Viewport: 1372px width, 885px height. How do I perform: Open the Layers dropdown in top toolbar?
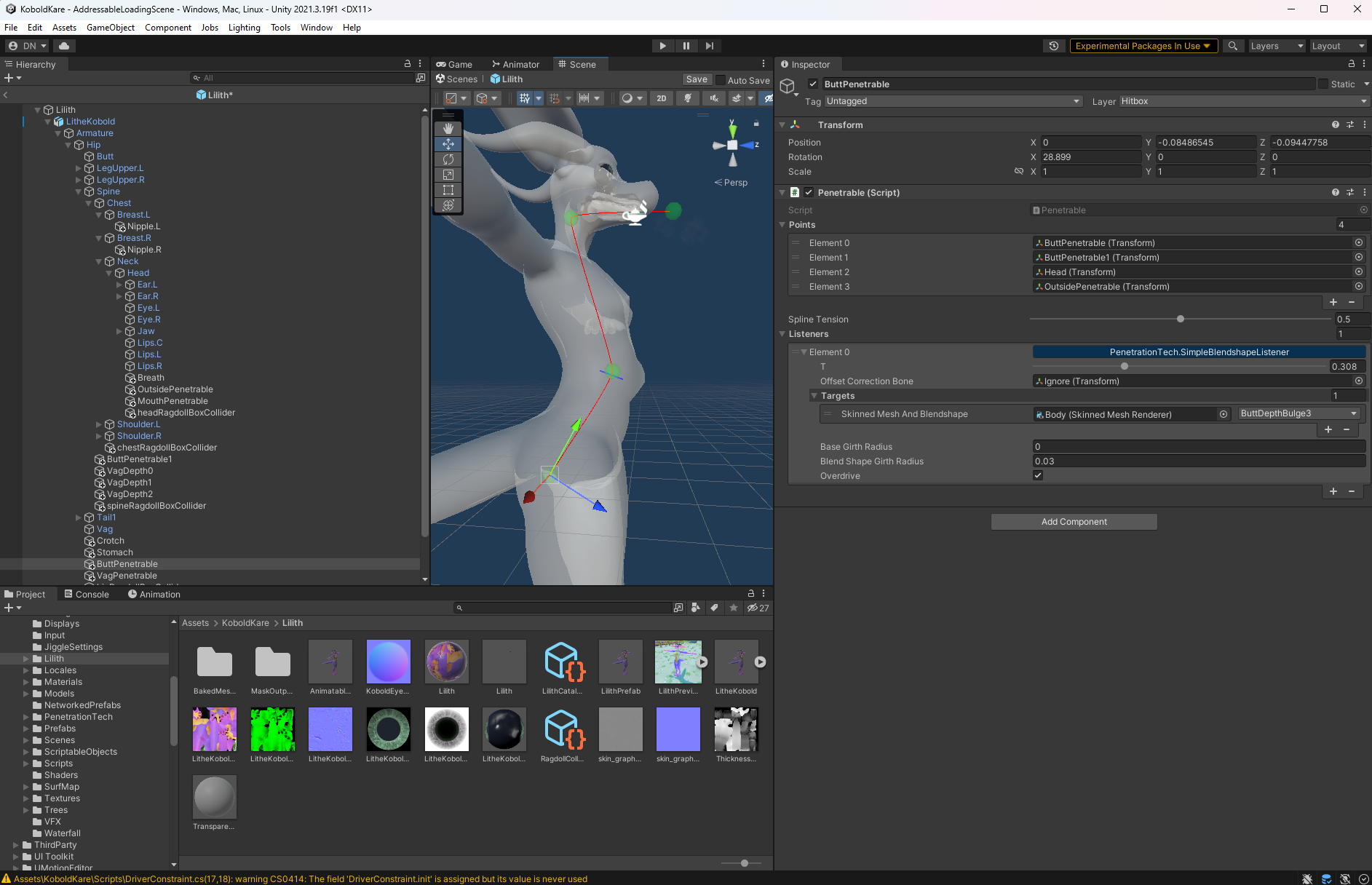[1277, 46]
